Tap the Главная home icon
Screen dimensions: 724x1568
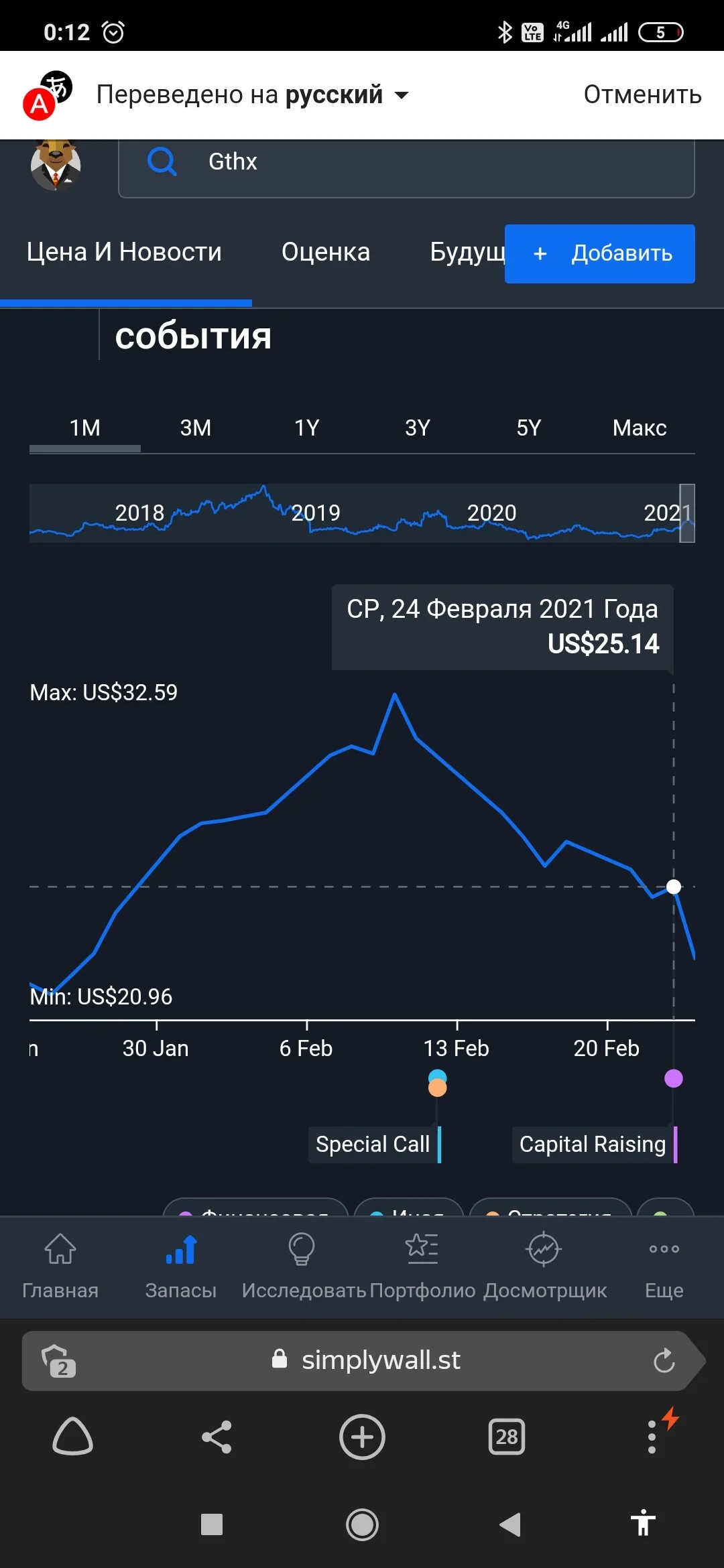click(x=60, y=1249)
